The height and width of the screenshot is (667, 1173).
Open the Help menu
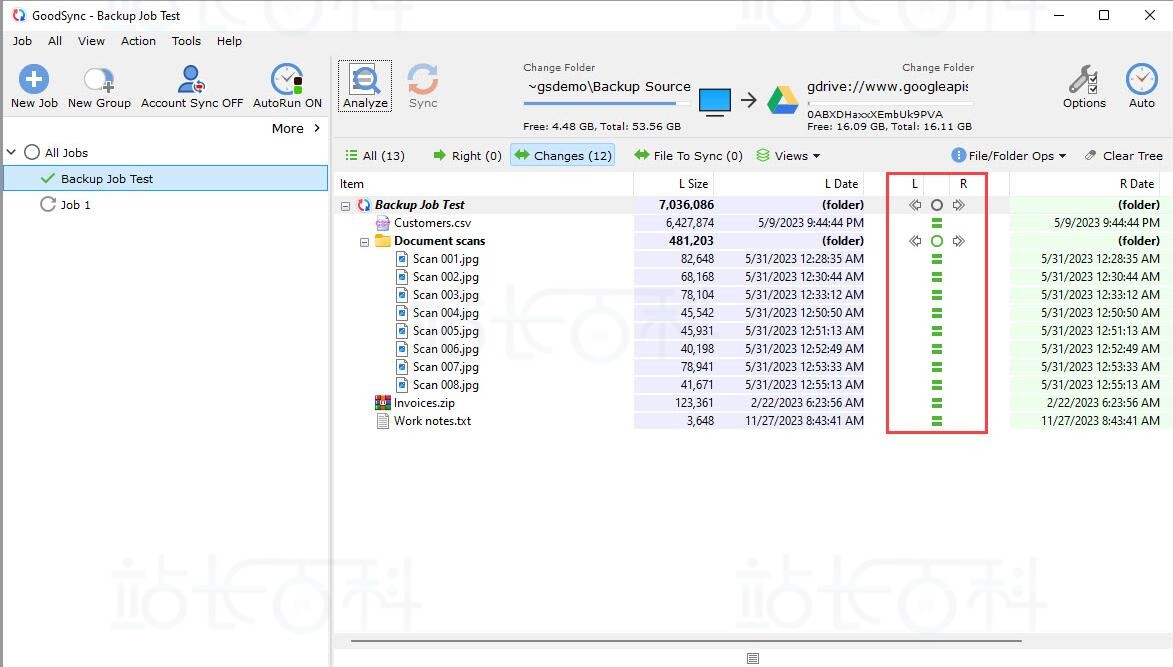click(x=229, y=41)
